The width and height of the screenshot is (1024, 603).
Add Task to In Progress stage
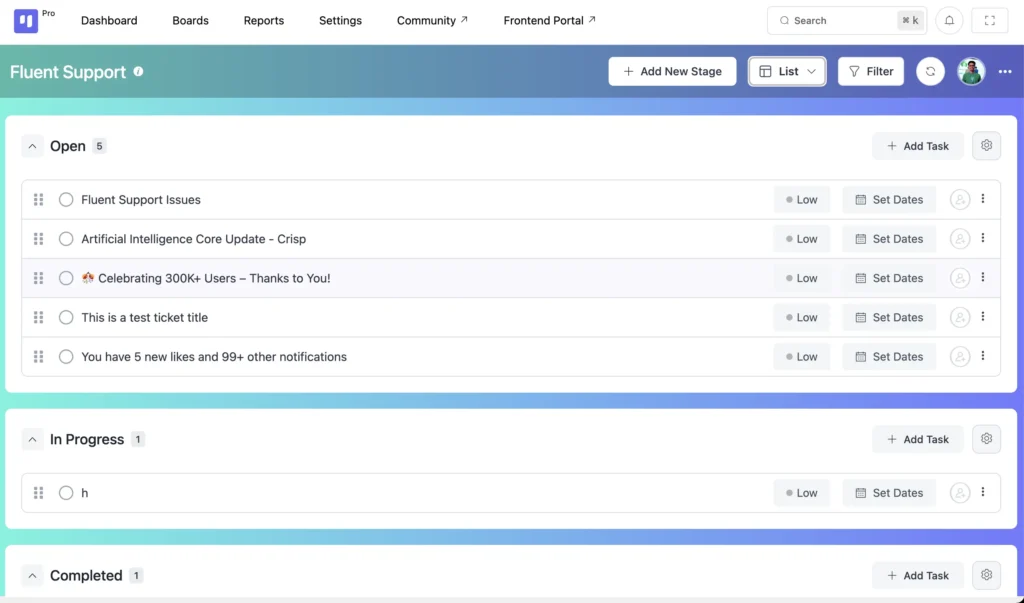tap(918, 439)
